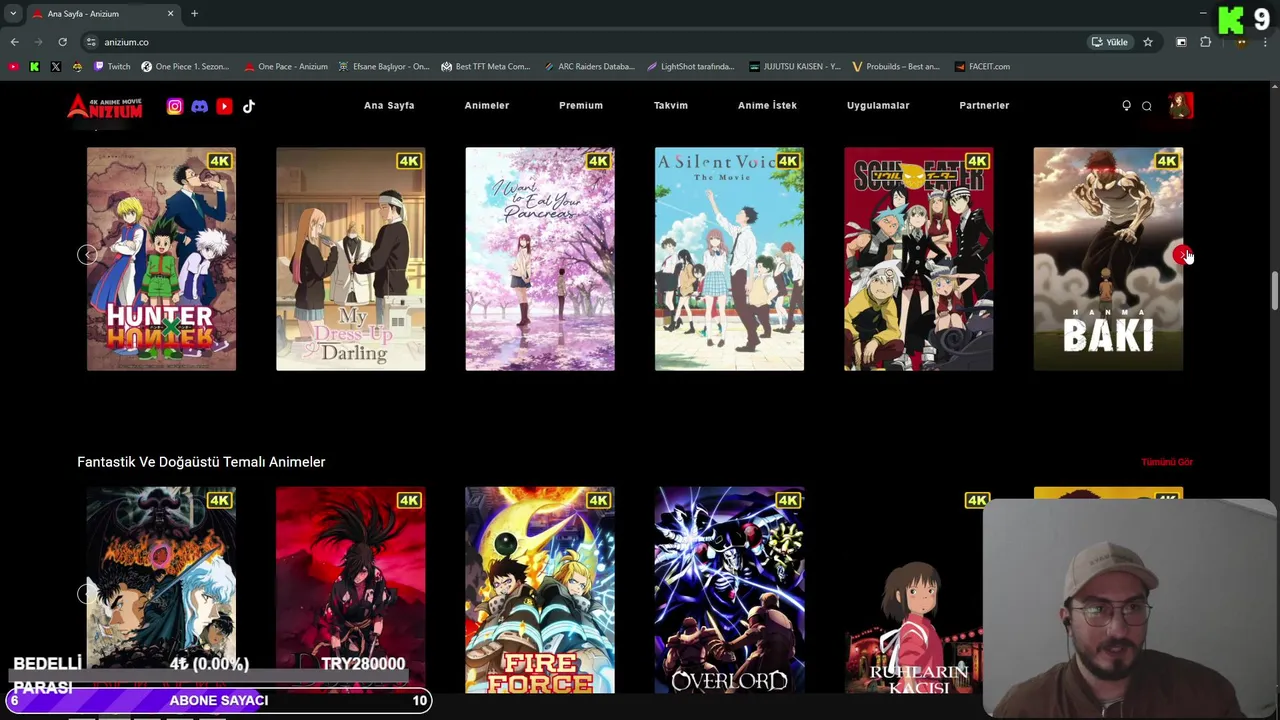Click next arrow on top anime carousel
1280x720 pixels.
pos(1182,256)
